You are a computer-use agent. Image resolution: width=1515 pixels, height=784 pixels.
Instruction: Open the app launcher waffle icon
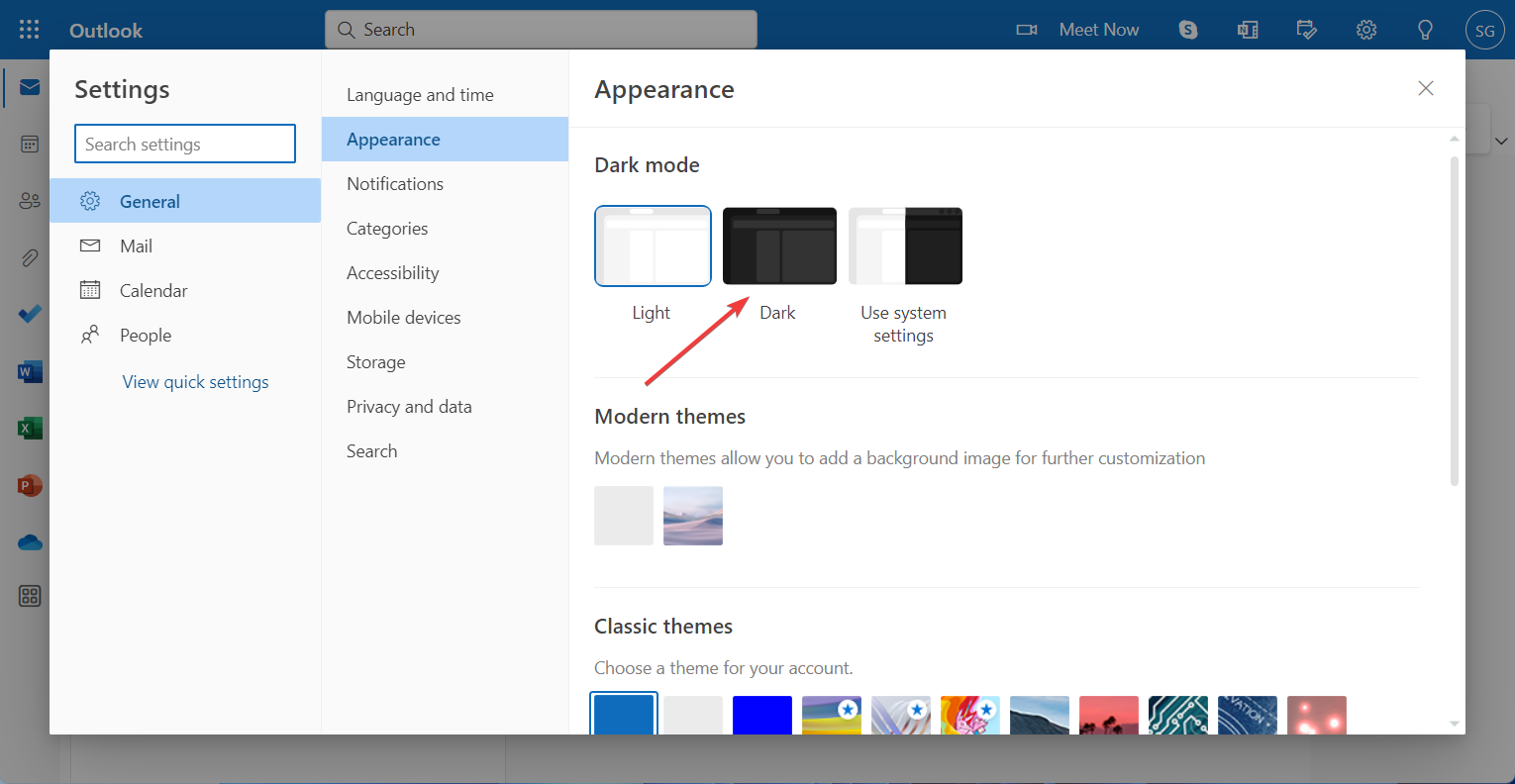(x=30, y=30)
